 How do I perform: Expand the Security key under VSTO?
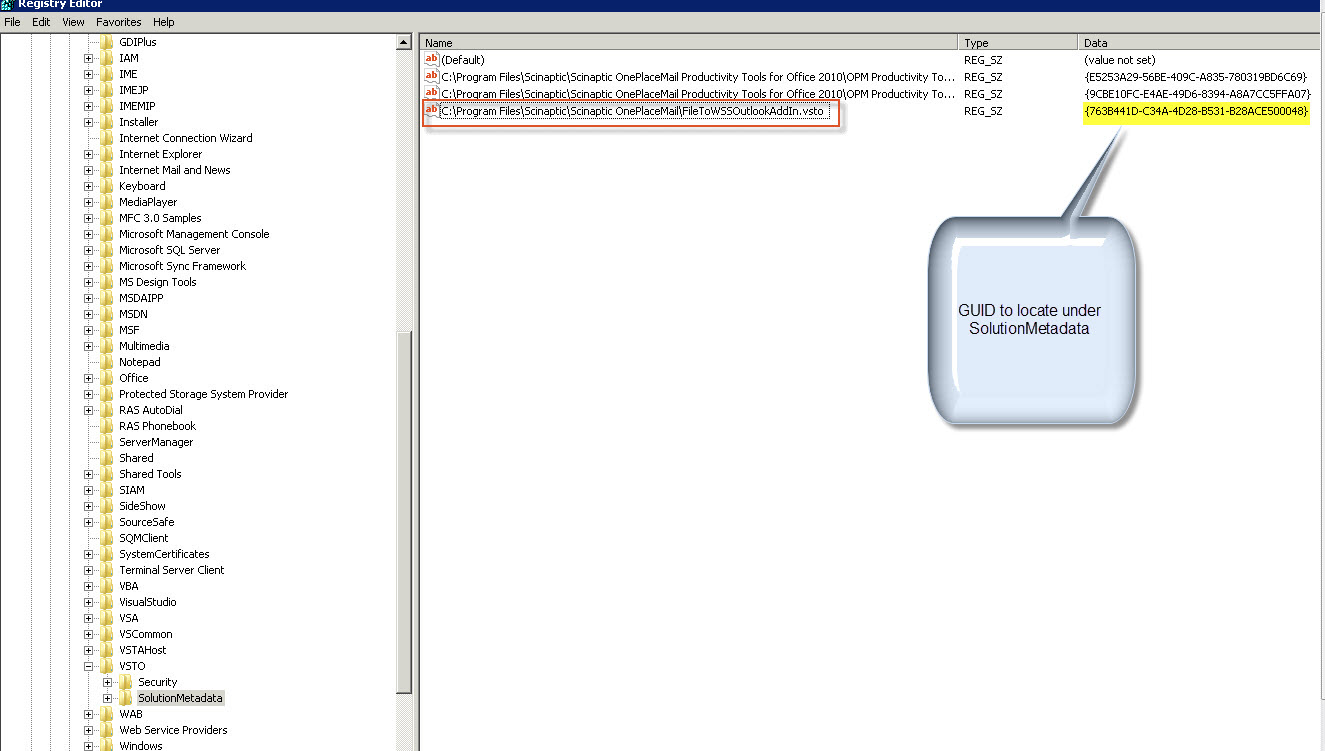(x=107, y=682)
